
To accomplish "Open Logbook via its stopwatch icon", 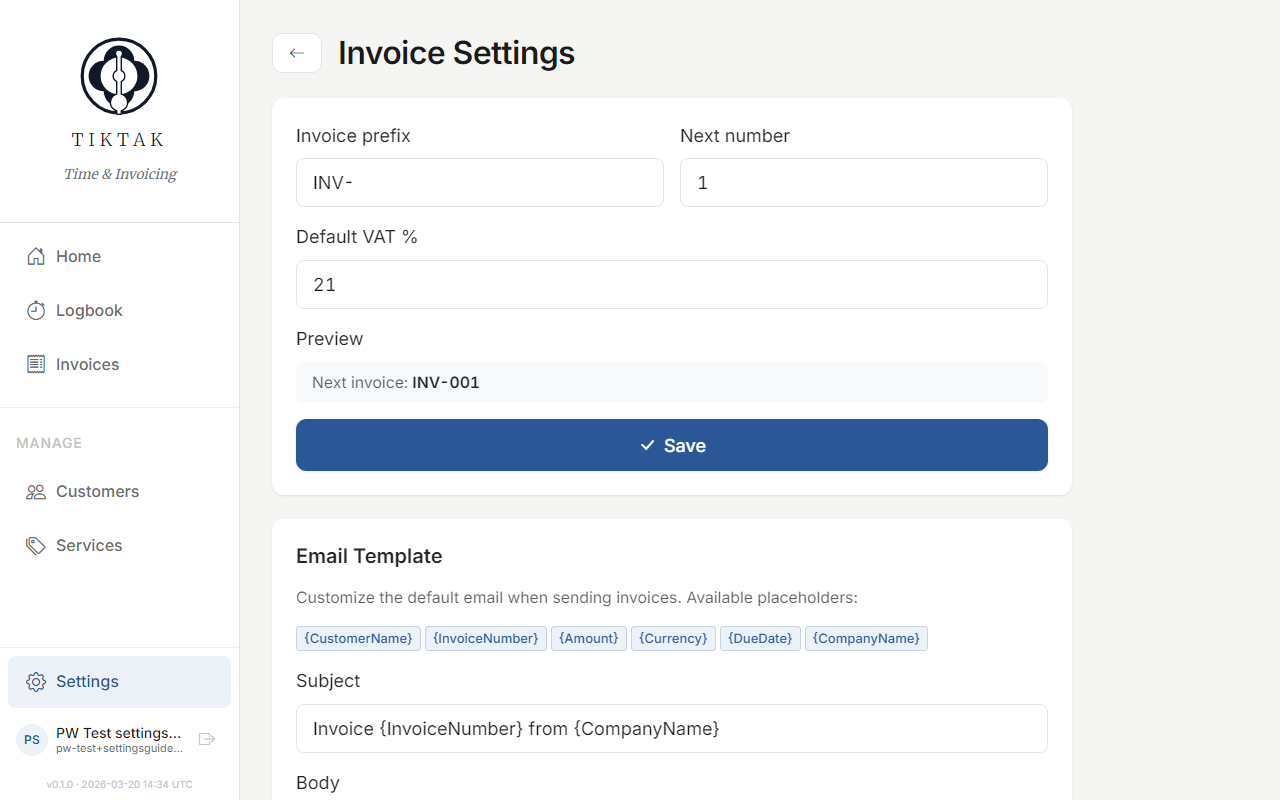I will [x=35, y=310].
